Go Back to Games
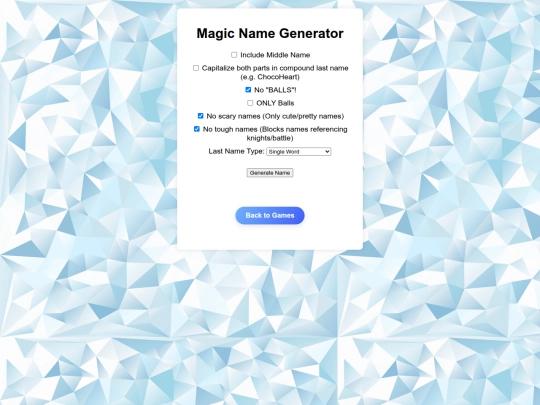Image resolution: width=540 pixels, height=405 pixels. [270, 216]
